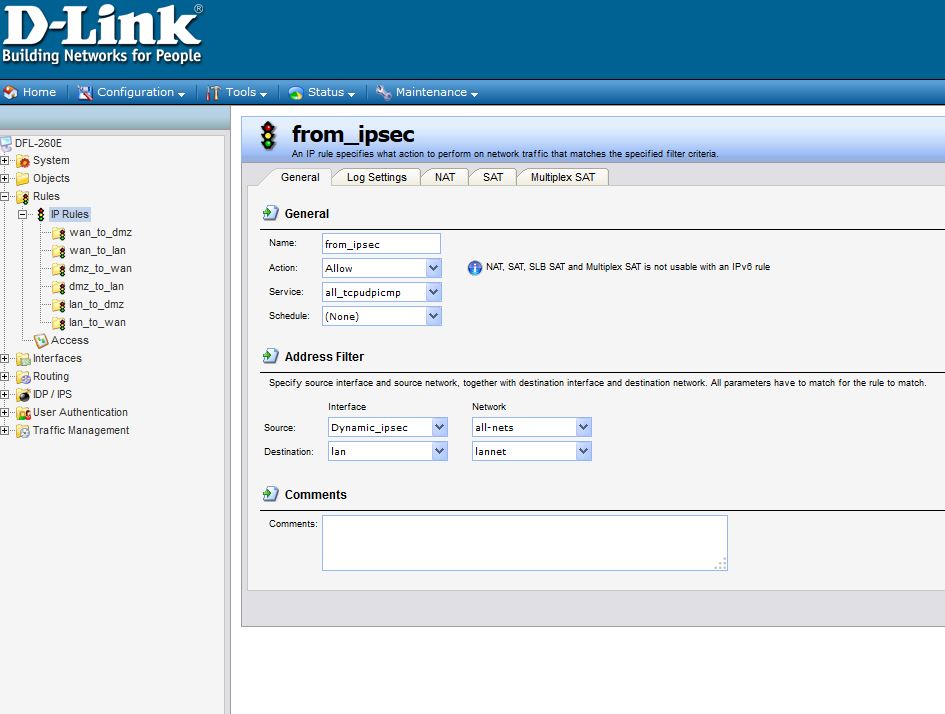Click the DFL-260E device icon

point(7,143)
